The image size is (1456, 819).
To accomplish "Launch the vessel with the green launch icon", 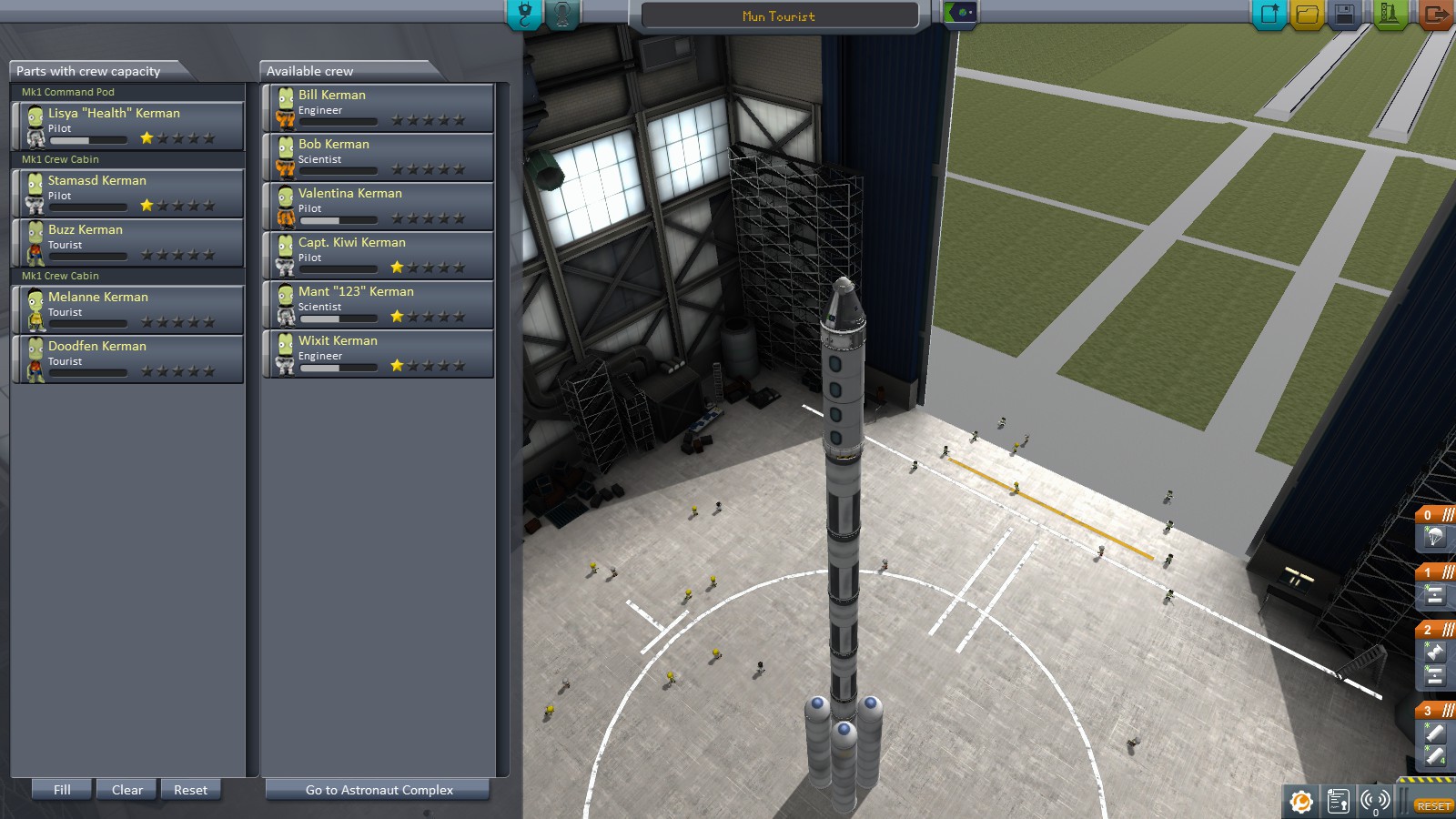I will pos(1389,15).
